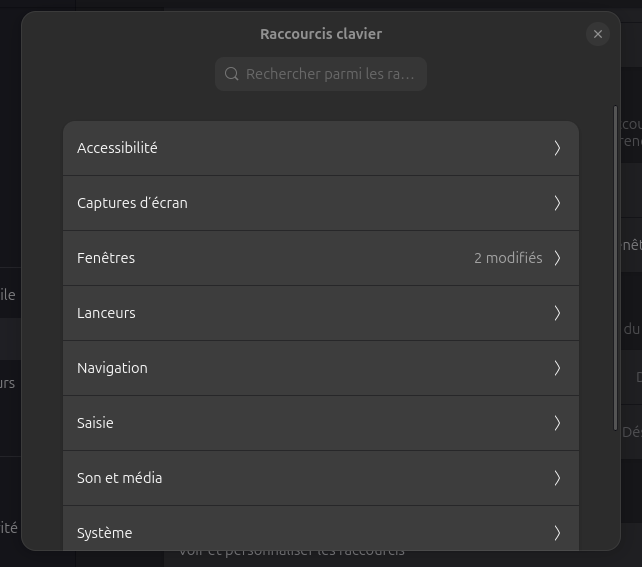Open the Système shortcuts category
The height and width of the screenshot is (567, 642).
[x=300, y=532]
